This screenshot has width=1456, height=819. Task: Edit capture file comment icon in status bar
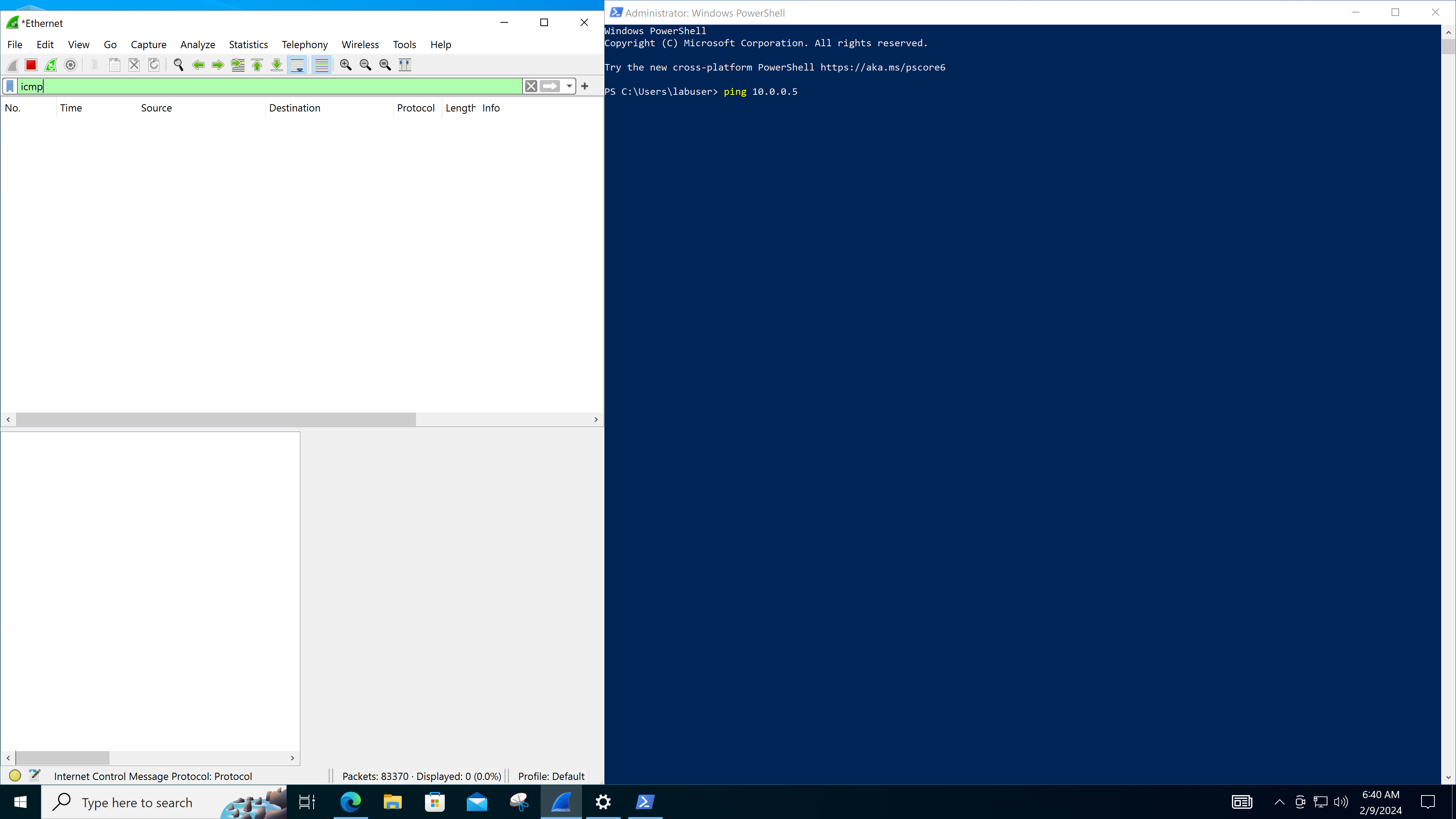coord(35,775)
